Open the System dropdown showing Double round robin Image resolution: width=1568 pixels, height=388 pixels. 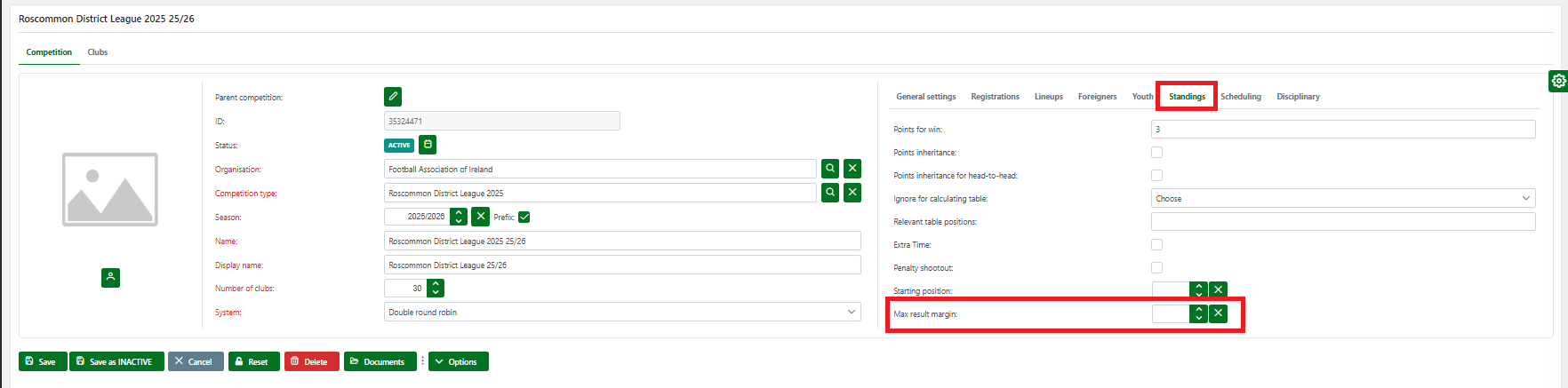tap(622, 313)
